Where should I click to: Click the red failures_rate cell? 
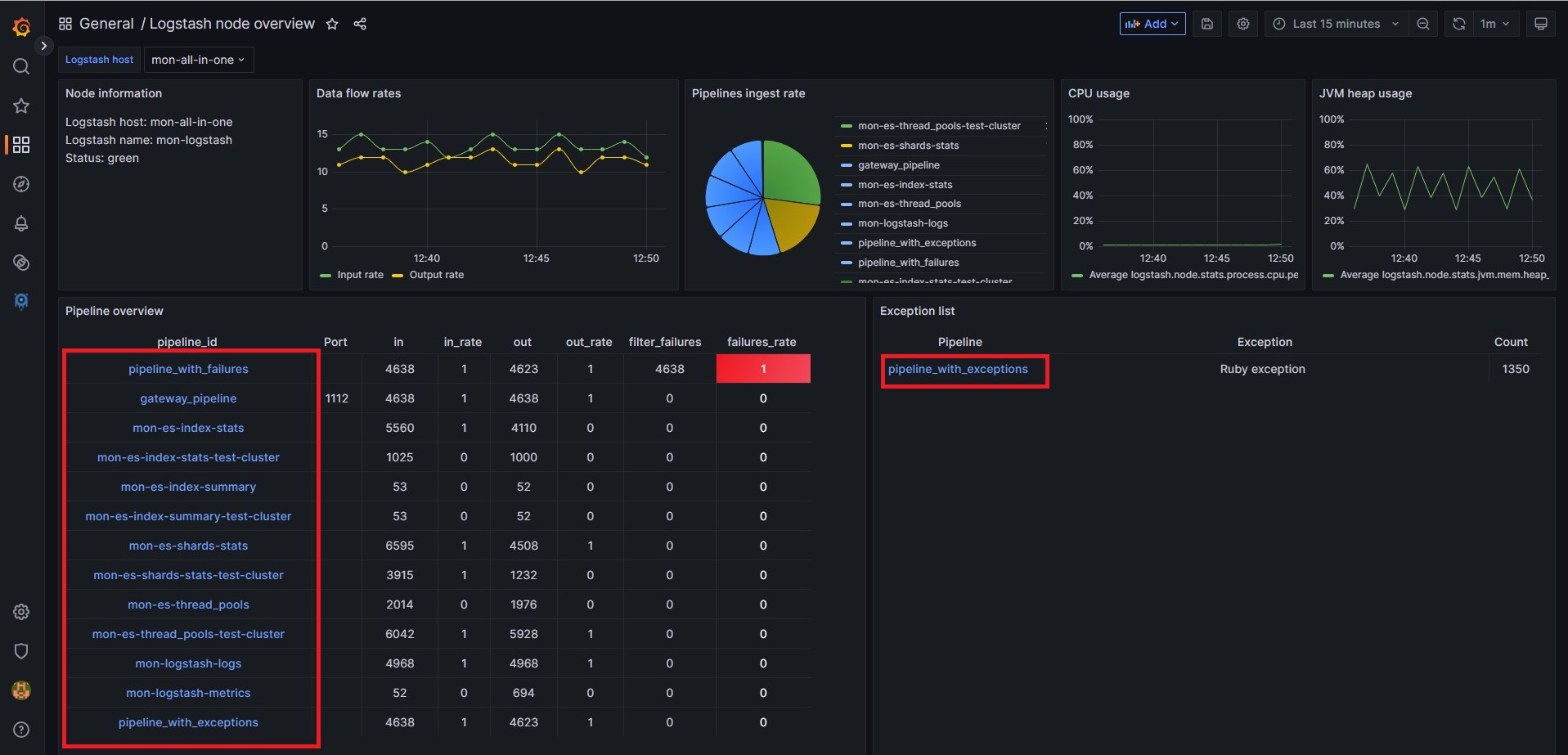(x=763, y=369)
